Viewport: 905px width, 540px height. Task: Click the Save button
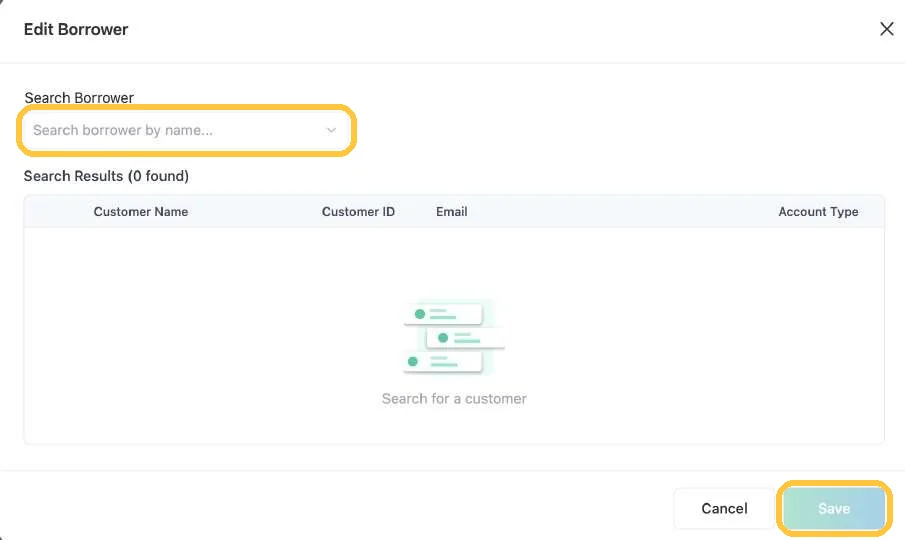[x=834, y=508]
